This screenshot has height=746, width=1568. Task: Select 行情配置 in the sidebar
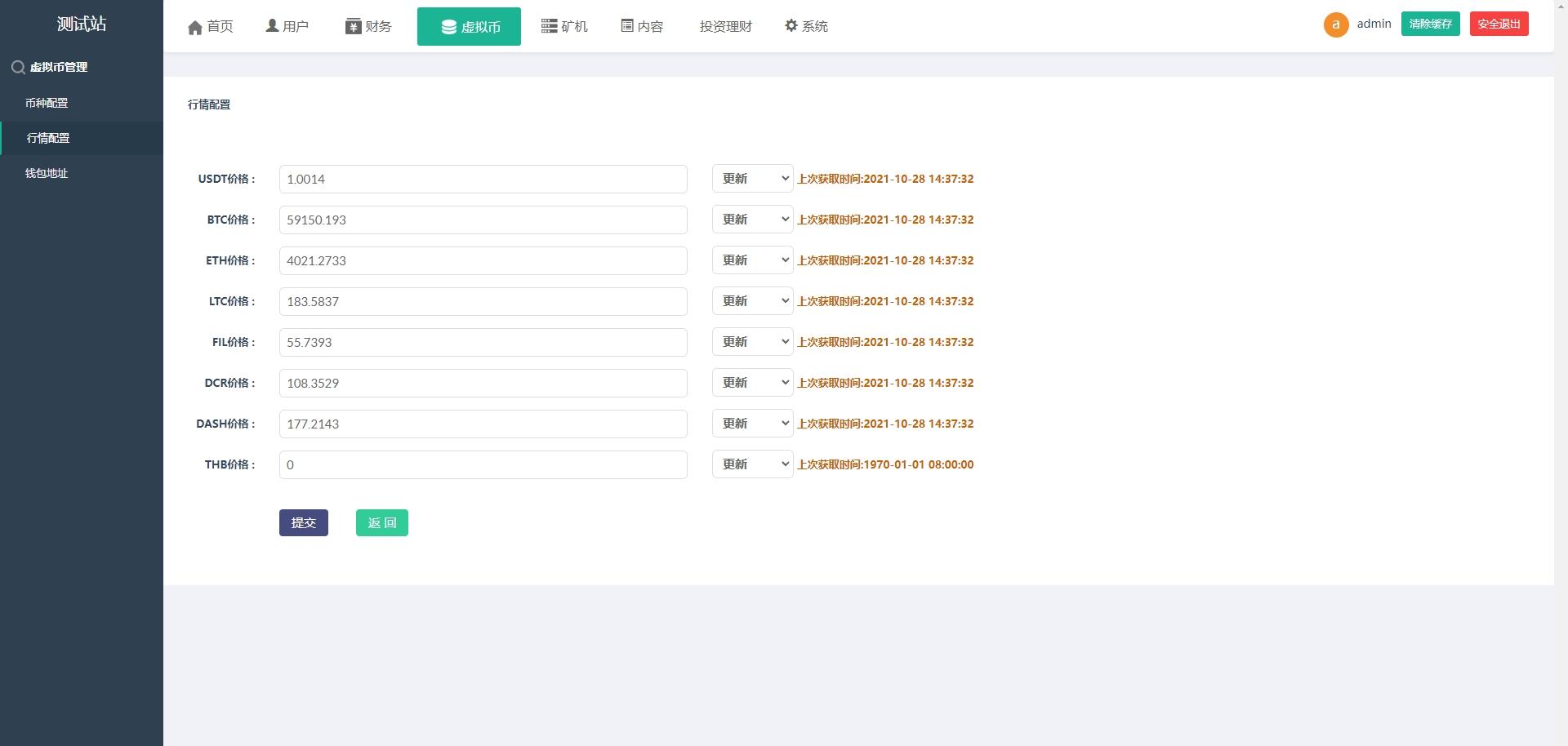coord(82,138)
